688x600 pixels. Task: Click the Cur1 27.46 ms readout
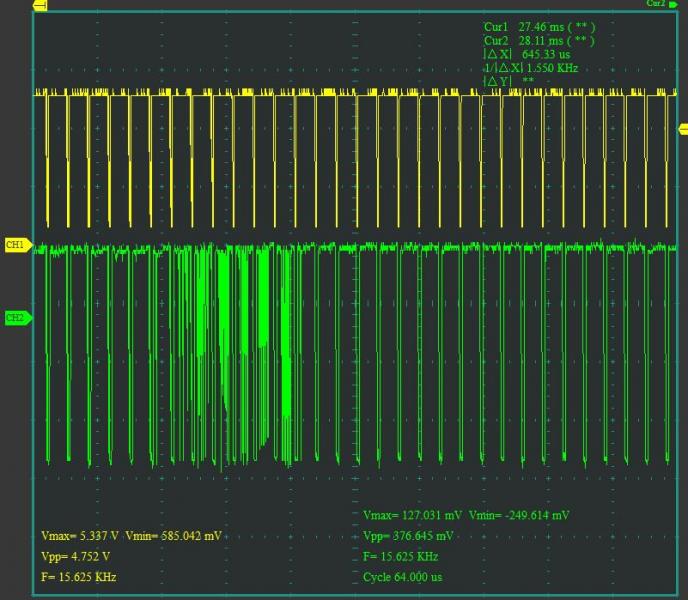(538, 27)
